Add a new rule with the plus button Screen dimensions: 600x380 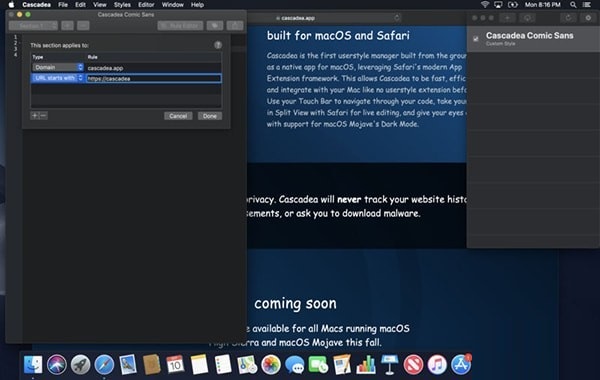pyautogui.click(x=35, y=116)
